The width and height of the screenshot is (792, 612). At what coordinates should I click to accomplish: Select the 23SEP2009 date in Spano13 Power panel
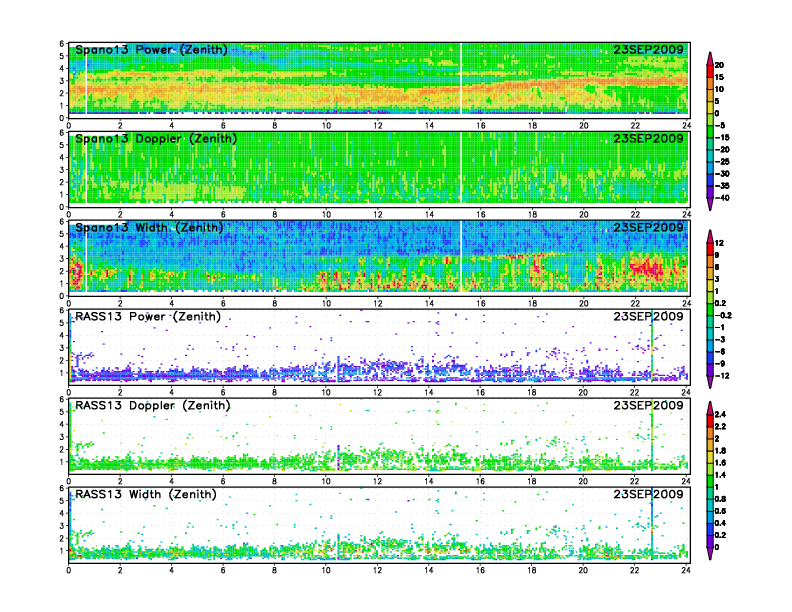click(648, 50)
